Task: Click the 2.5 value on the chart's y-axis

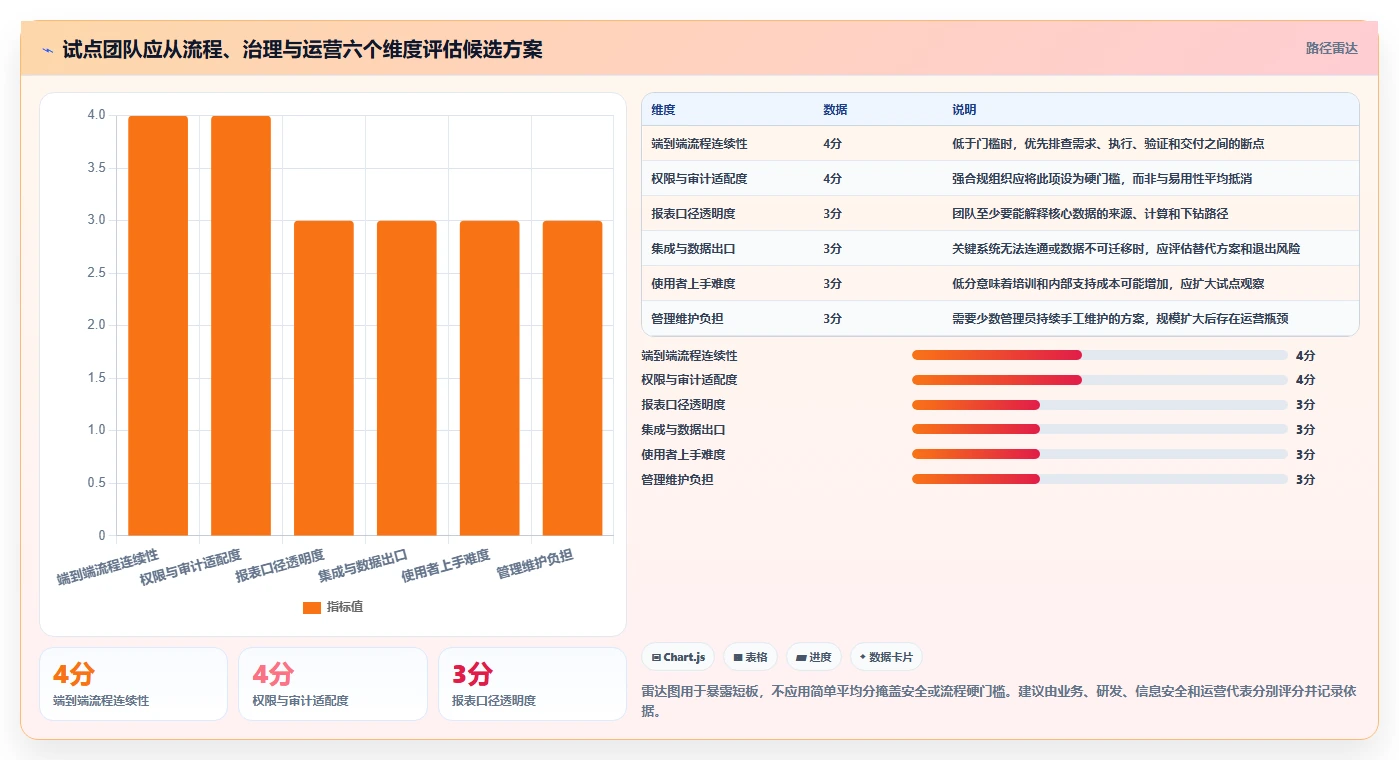Action: [x=96, y=273]
